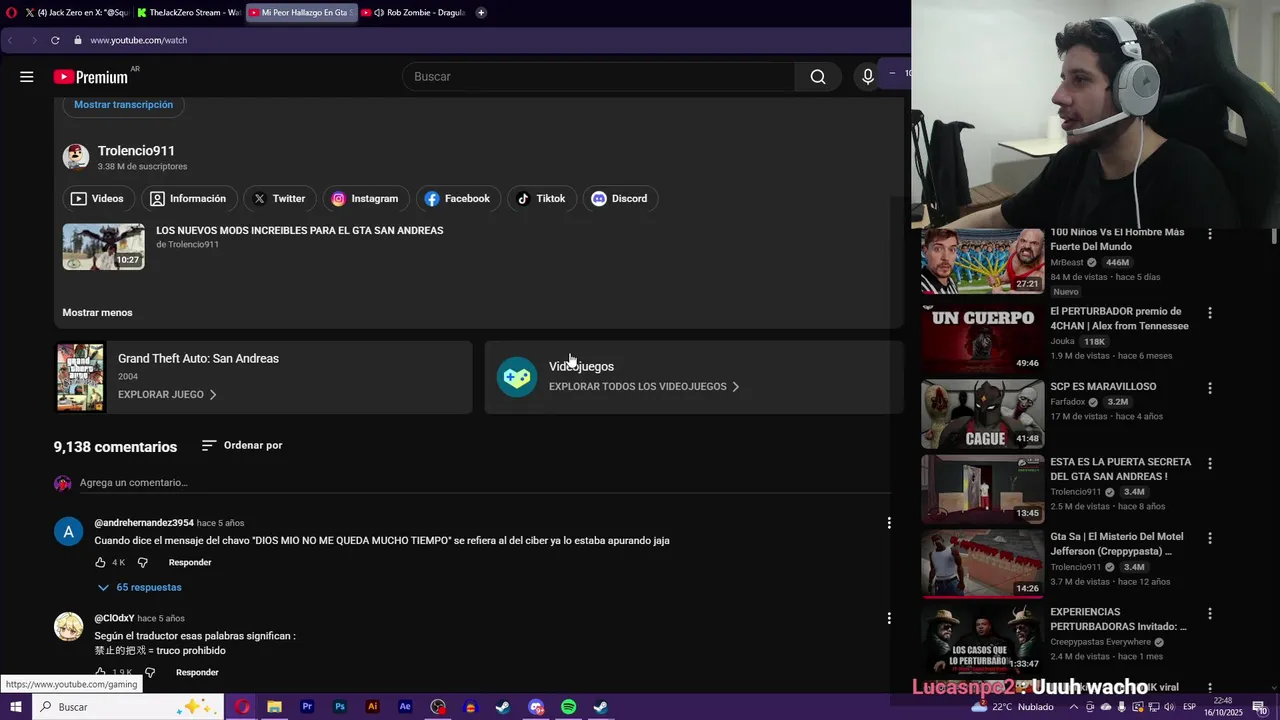Image resolution: width=1280 pixels, height=720 pixels.
Task: Show hidden system tray icons
Action: pyautogui.click(x=1074, y=707)
